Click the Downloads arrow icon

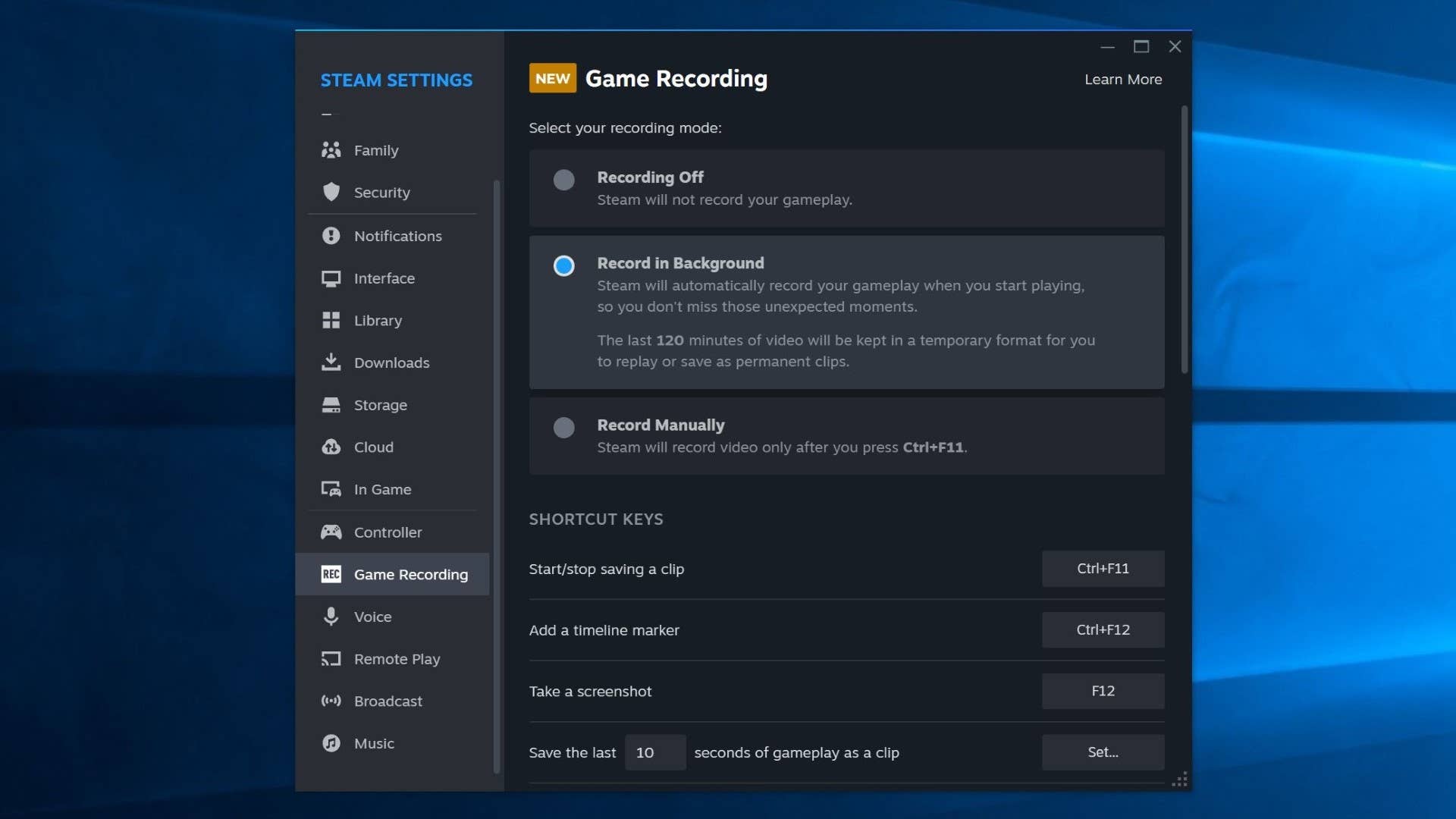coord(331,362)
